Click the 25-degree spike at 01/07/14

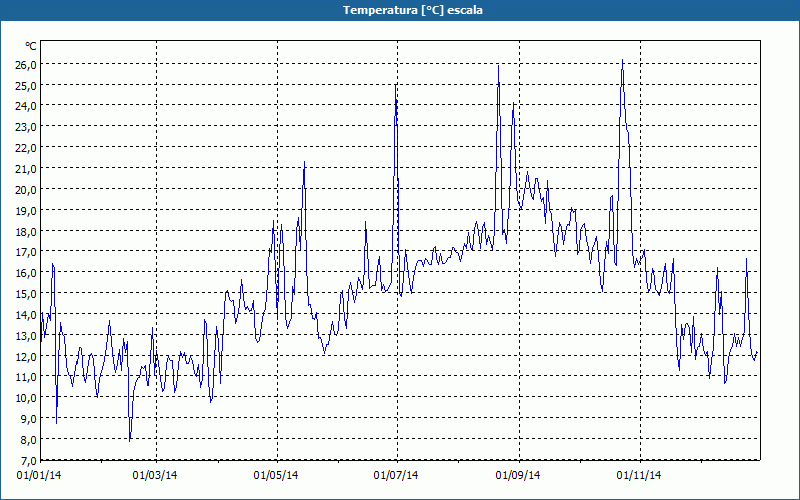pos(396,87)
